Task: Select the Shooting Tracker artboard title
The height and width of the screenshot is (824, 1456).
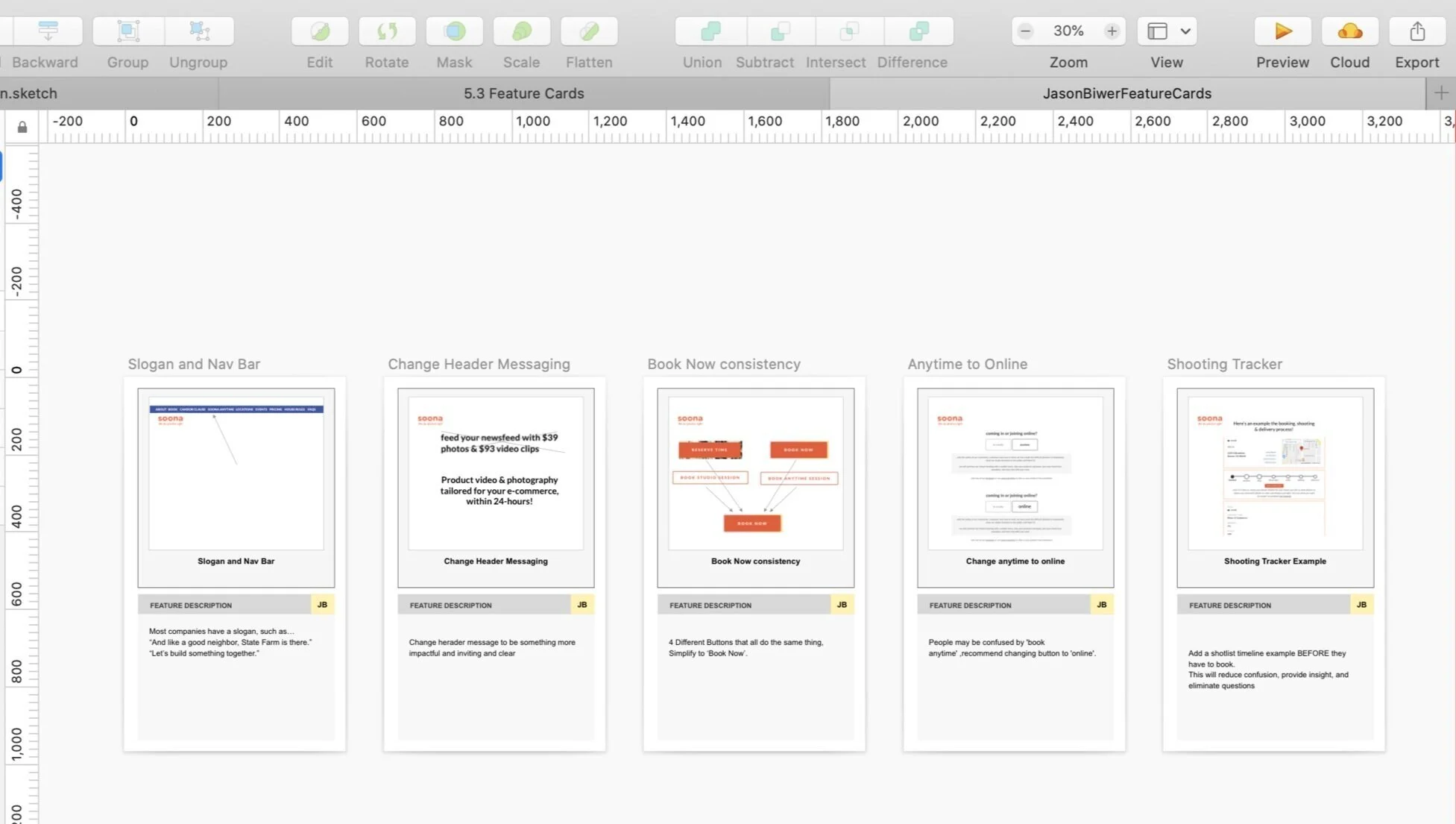Action: coord(1224,364)
